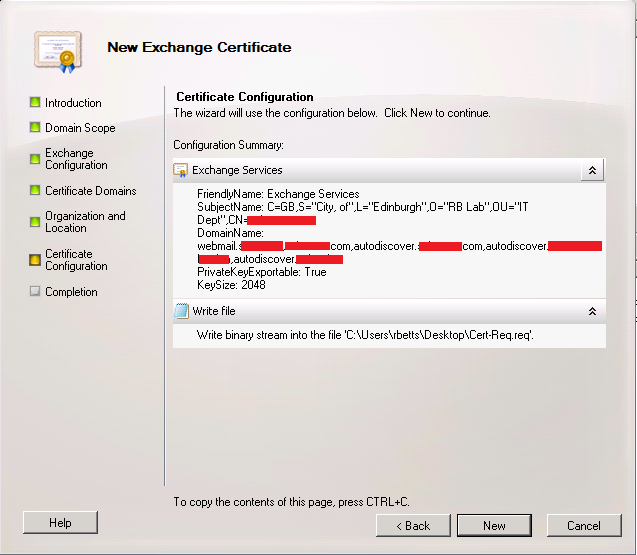Go to the Exchange Configuration step
This screenshot has width=637, height=555.
pos(76,159)
